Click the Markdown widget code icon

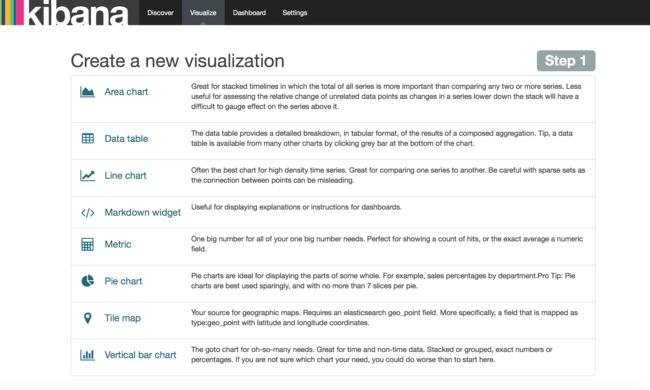[x=87, y=213]
